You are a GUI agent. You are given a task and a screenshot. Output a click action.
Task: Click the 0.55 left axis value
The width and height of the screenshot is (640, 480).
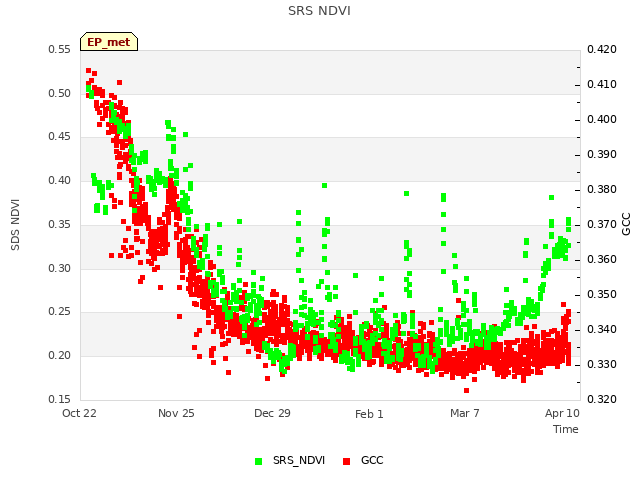coord(60,50)
